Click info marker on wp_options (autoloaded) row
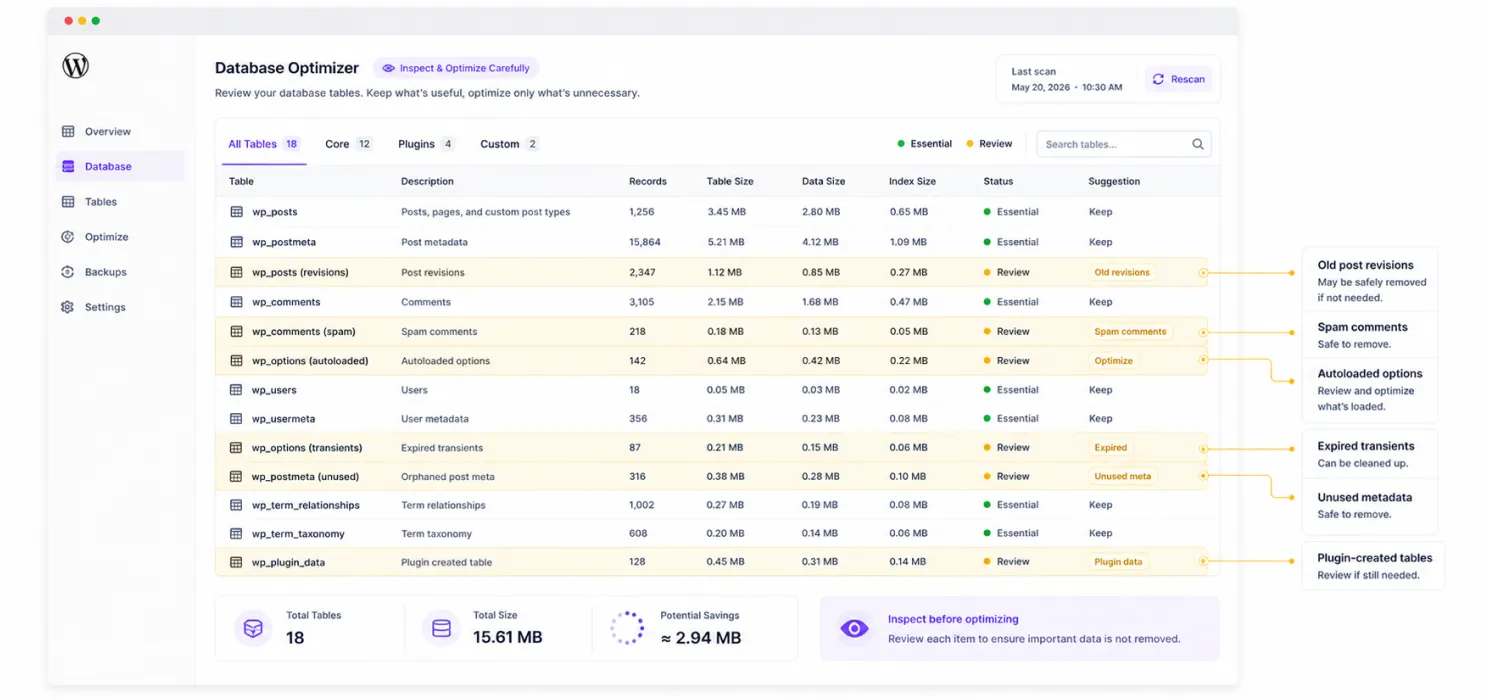The width and height of the screenshot is (1488, 700). tap(1203, 360)
